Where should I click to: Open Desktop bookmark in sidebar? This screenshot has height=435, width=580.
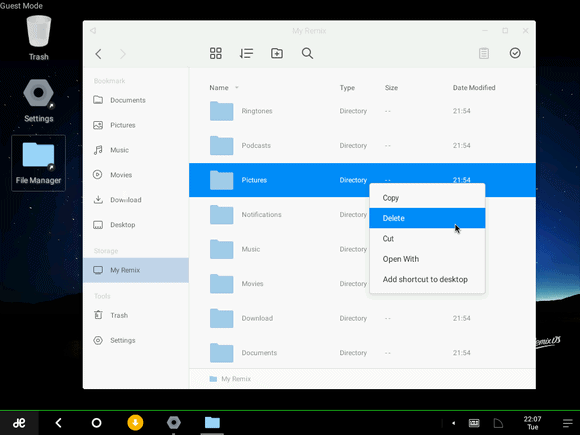pos(136,225)
